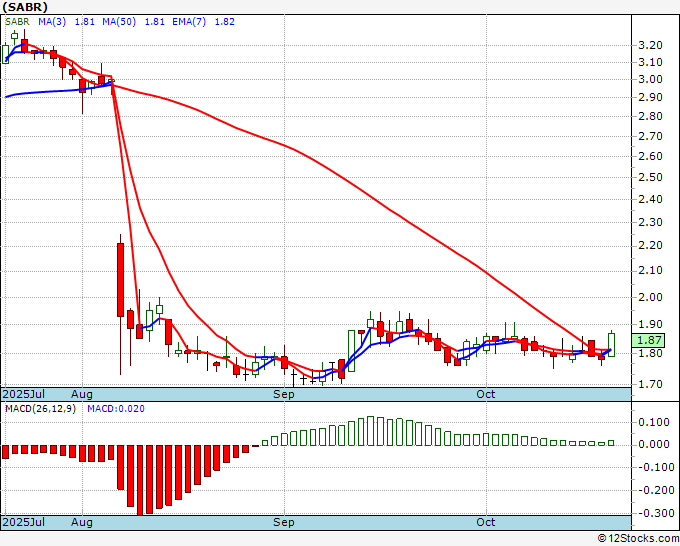
Task: Click the 1.70 price axis label
Action: pyautogui.click(x=649, y=384)
